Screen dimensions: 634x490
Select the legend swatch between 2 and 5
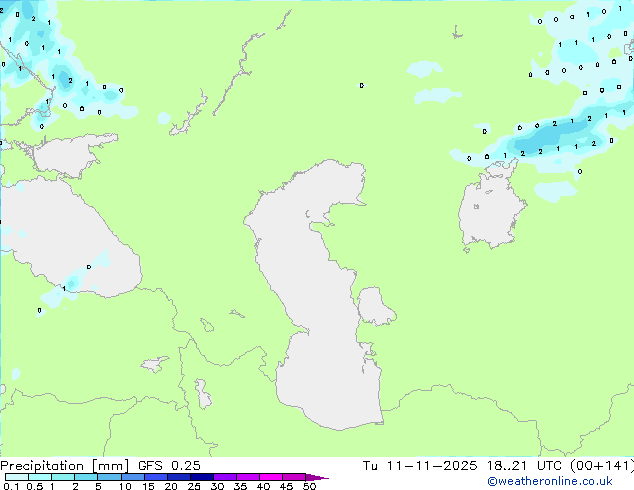tap(86, 477)
